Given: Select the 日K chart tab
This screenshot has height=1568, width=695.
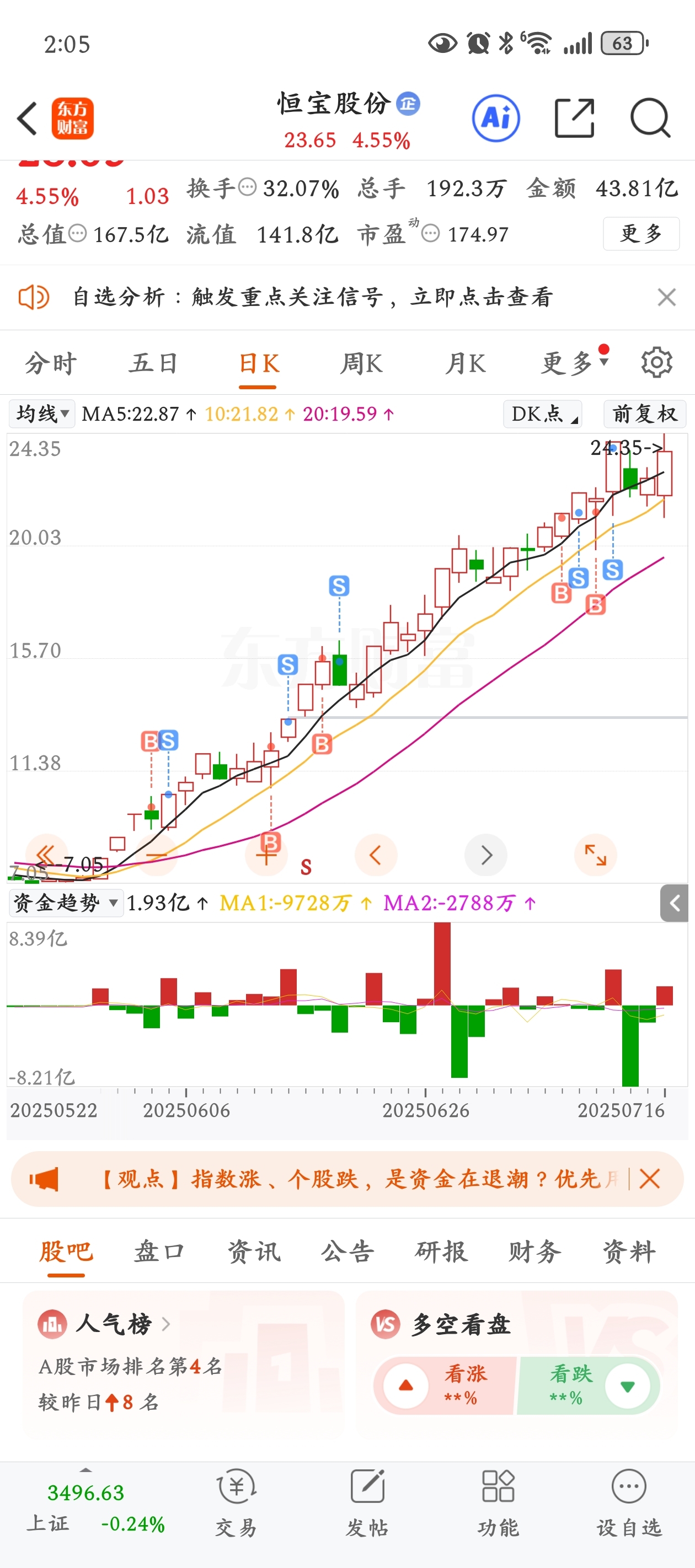Looking at the screenshot, I should pos(258,363).
